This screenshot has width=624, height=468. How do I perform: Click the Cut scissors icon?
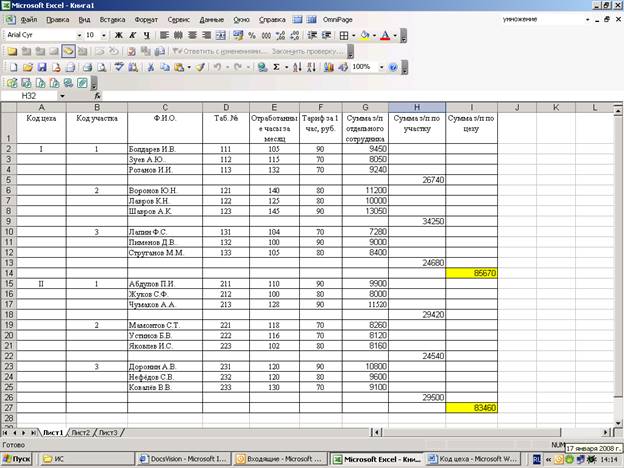(x=151, y=67)
